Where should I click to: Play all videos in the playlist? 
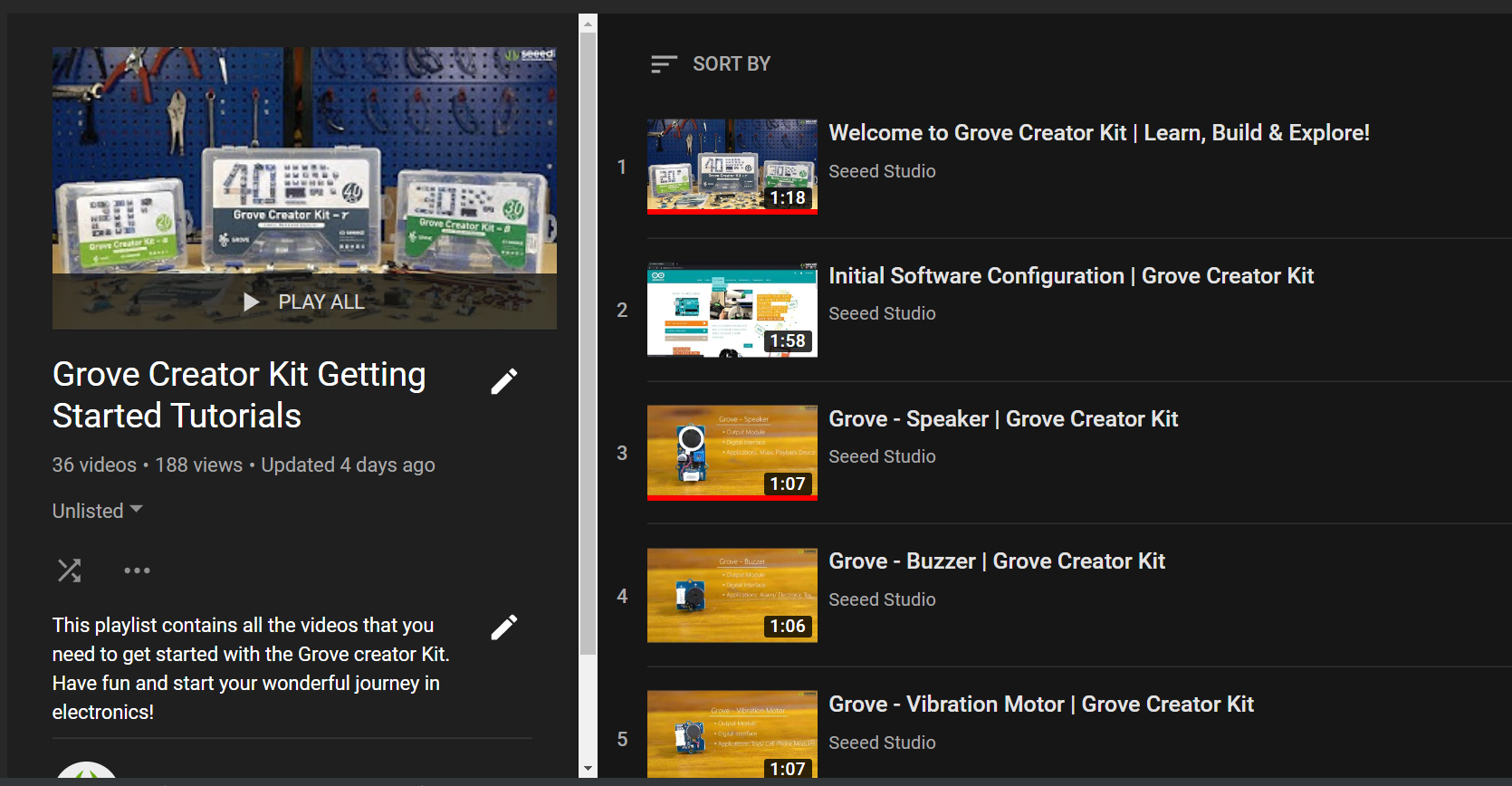(x=304, y=302)
